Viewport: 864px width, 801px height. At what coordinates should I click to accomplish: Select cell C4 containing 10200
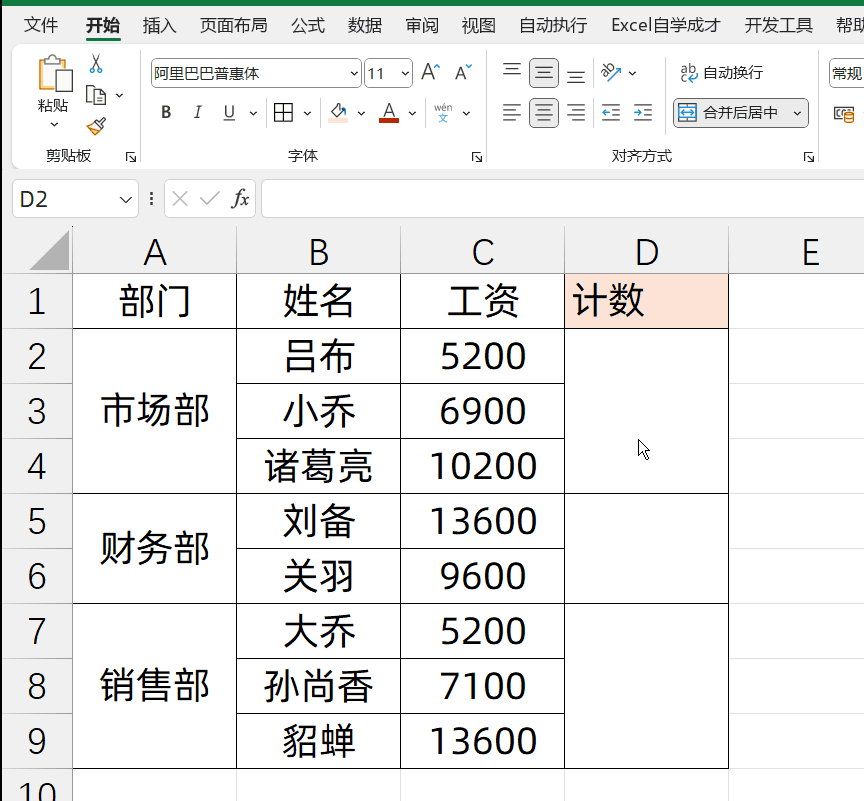coord(483,466)
